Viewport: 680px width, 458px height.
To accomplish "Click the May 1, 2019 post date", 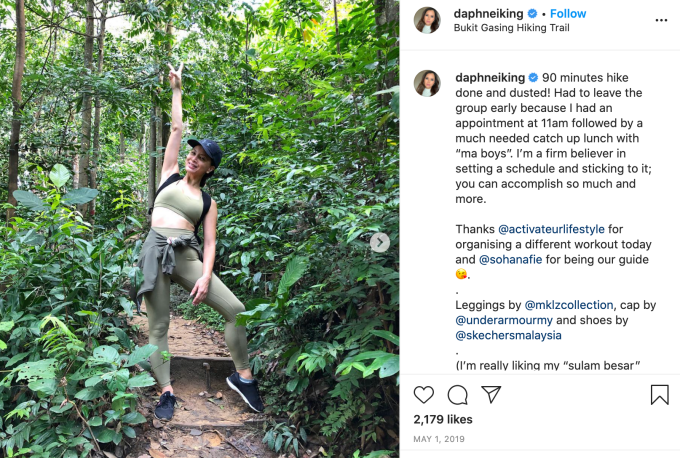I will tap(438, 440).
